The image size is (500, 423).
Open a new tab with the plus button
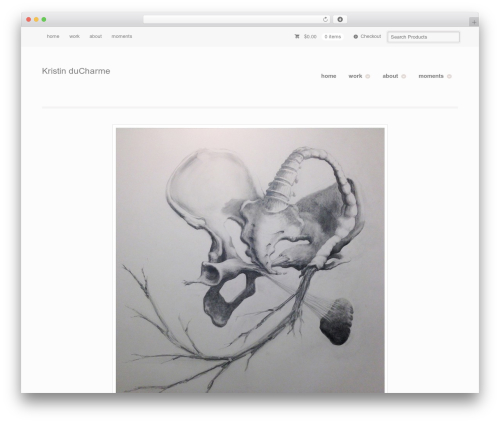(x=474, y=22)
